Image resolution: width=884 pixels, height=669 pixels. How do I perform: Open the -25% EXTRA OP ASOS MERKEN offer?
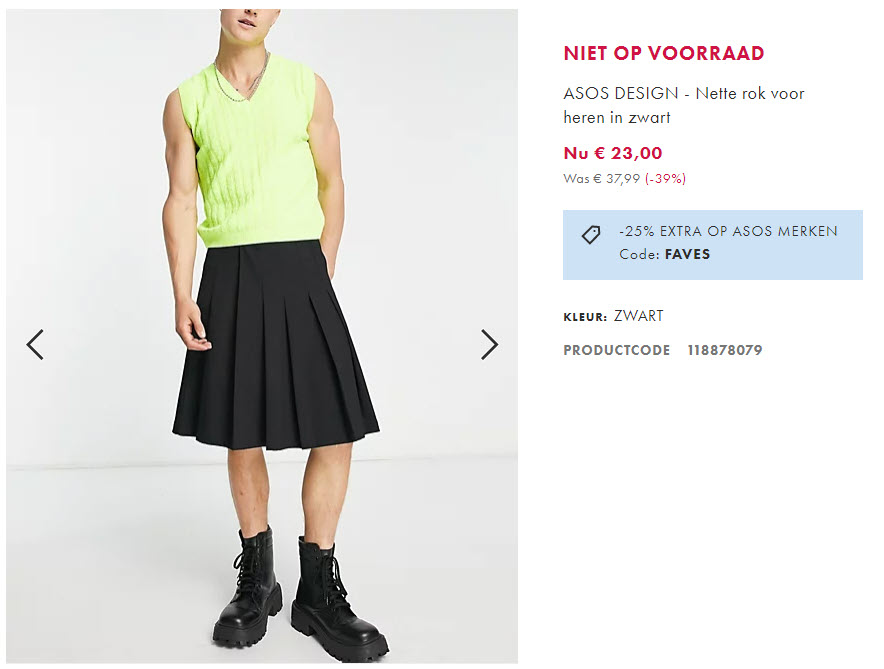(728, 231)
